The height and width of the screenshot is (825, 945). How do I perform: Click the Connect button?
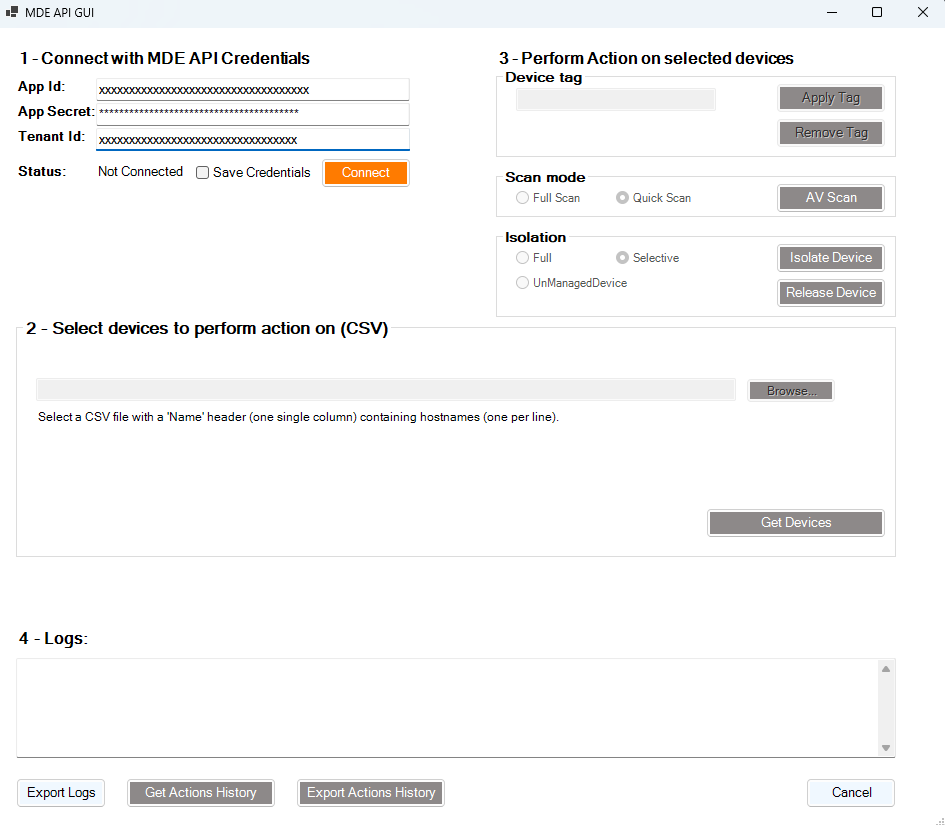(x=365, y=172)
